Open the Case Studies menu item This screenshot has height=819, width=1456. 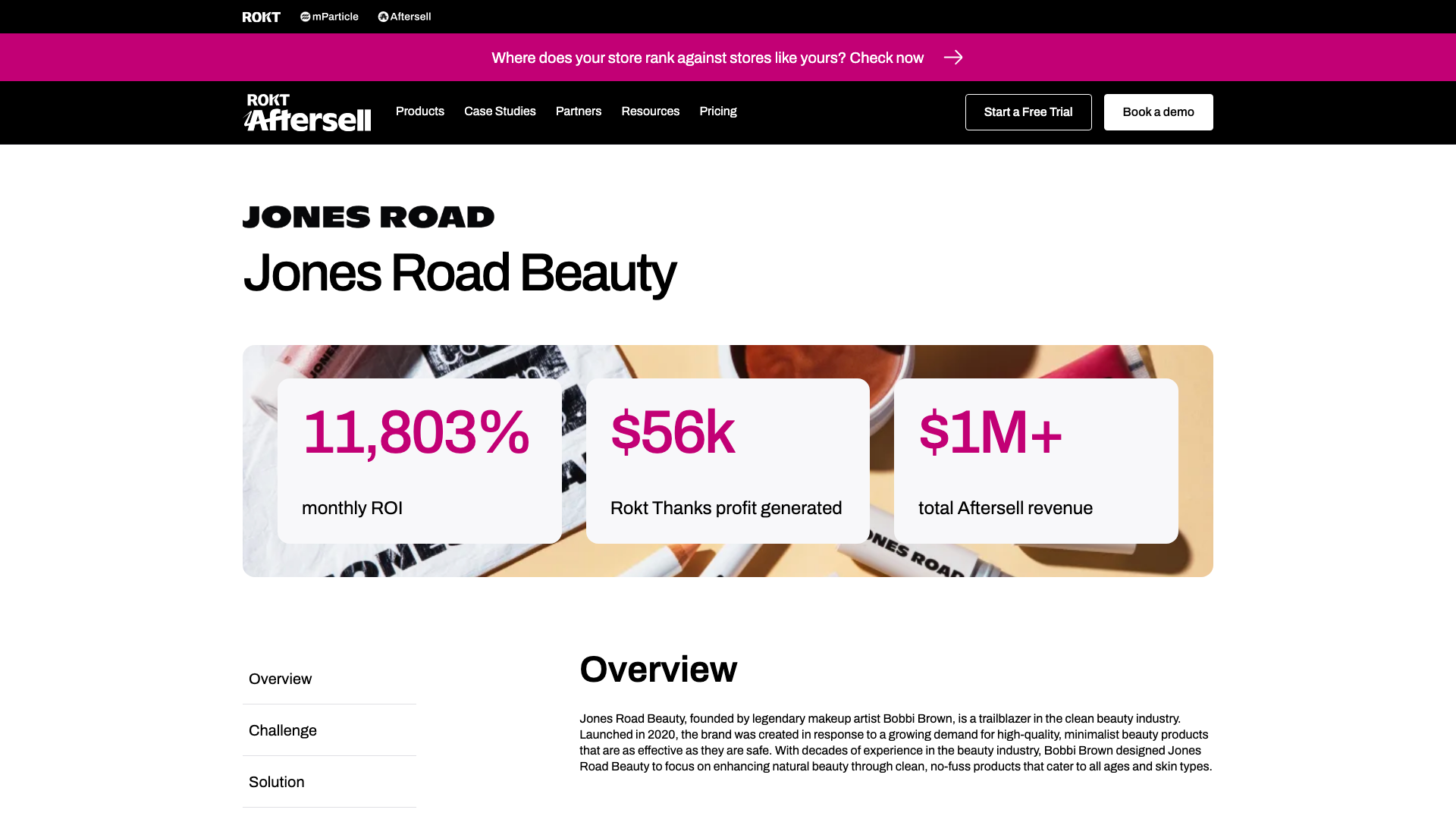point(500,111)
